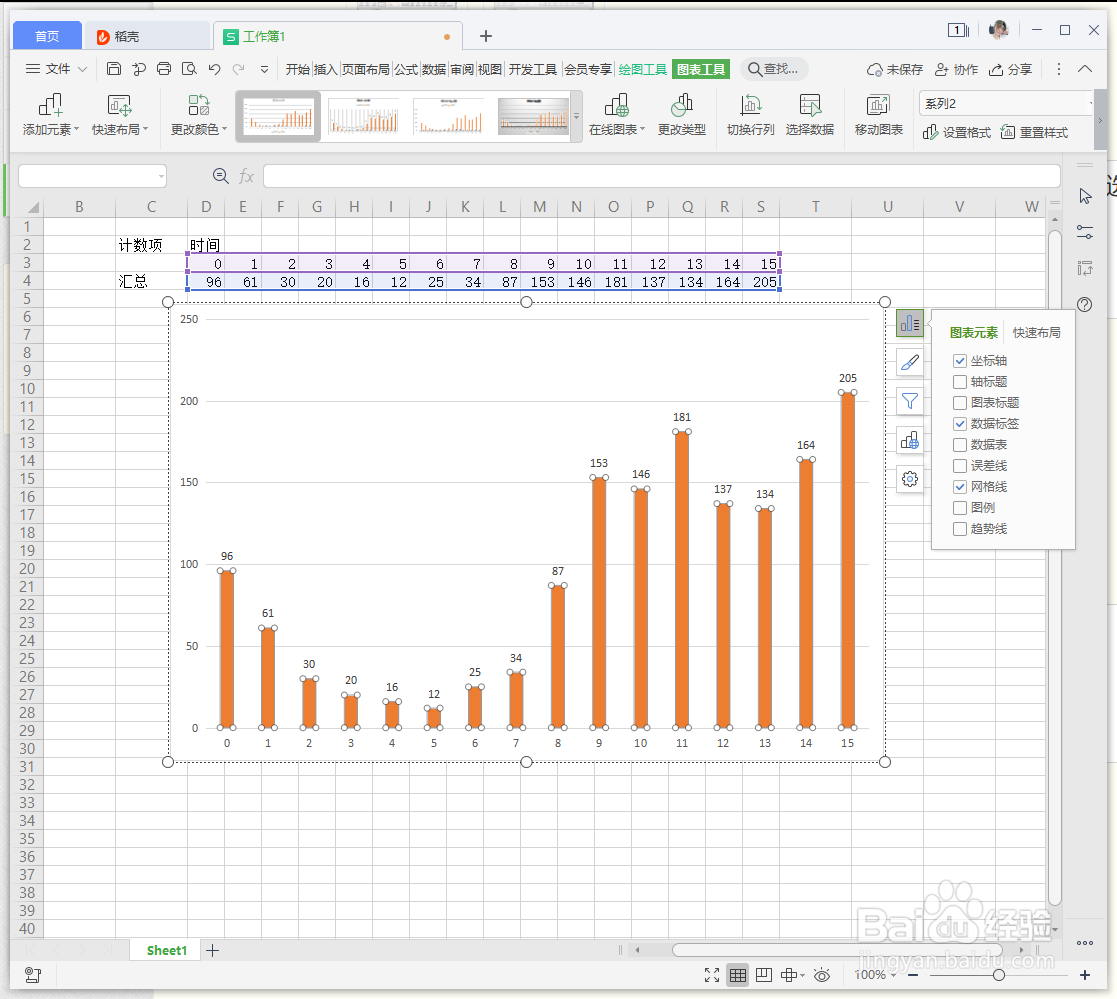
Task: Open Add Element (添加元素) tool
Action: pyautogui.click(x=50, y=114)
